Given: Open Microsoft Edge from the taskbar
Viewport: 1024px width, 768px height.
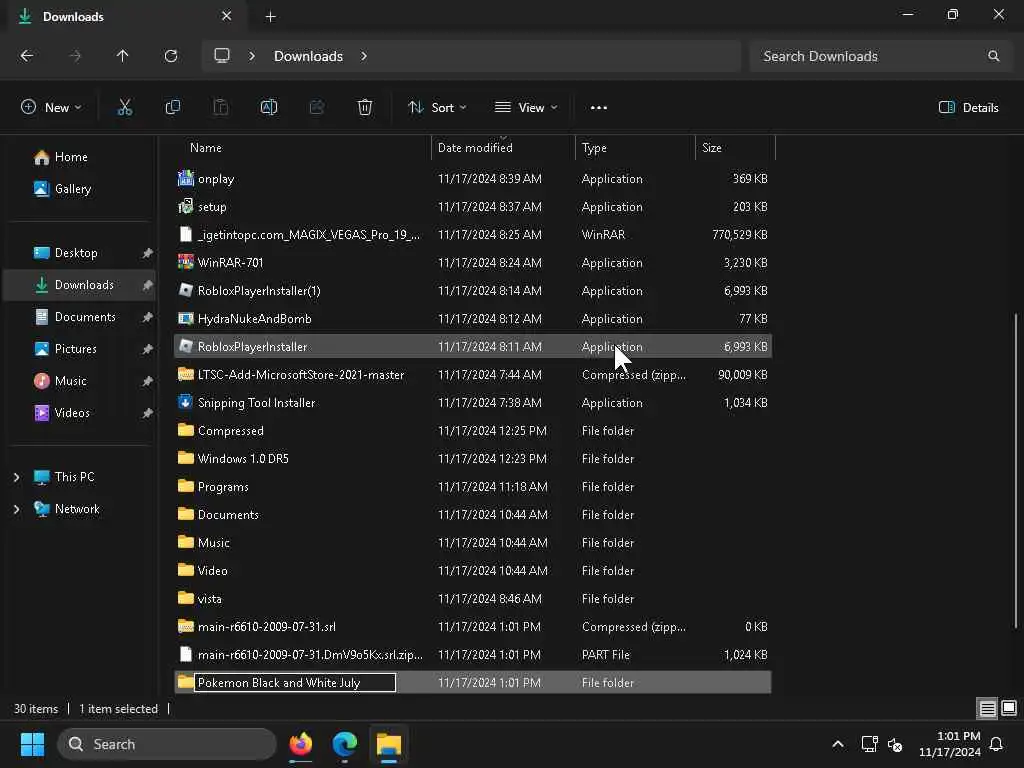Looking at the screenshot, I should click(x=345, y=744).
